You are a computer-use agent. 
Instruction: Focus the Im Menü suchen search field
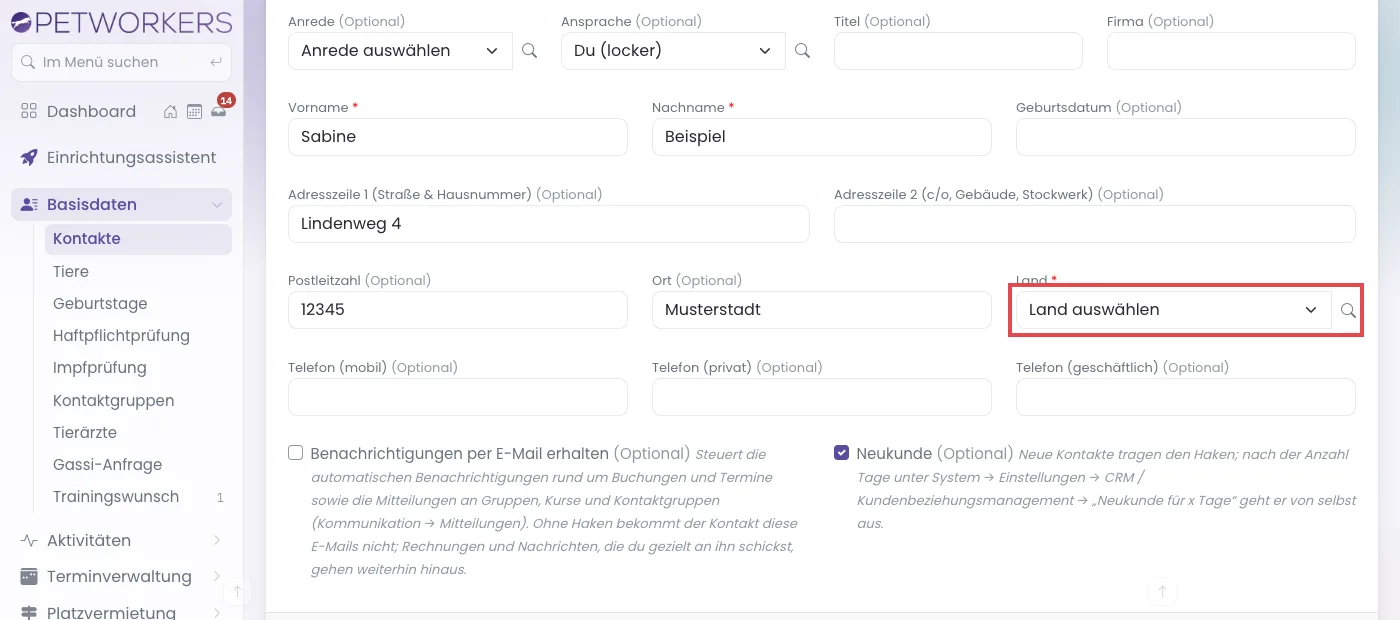[122, 62]
